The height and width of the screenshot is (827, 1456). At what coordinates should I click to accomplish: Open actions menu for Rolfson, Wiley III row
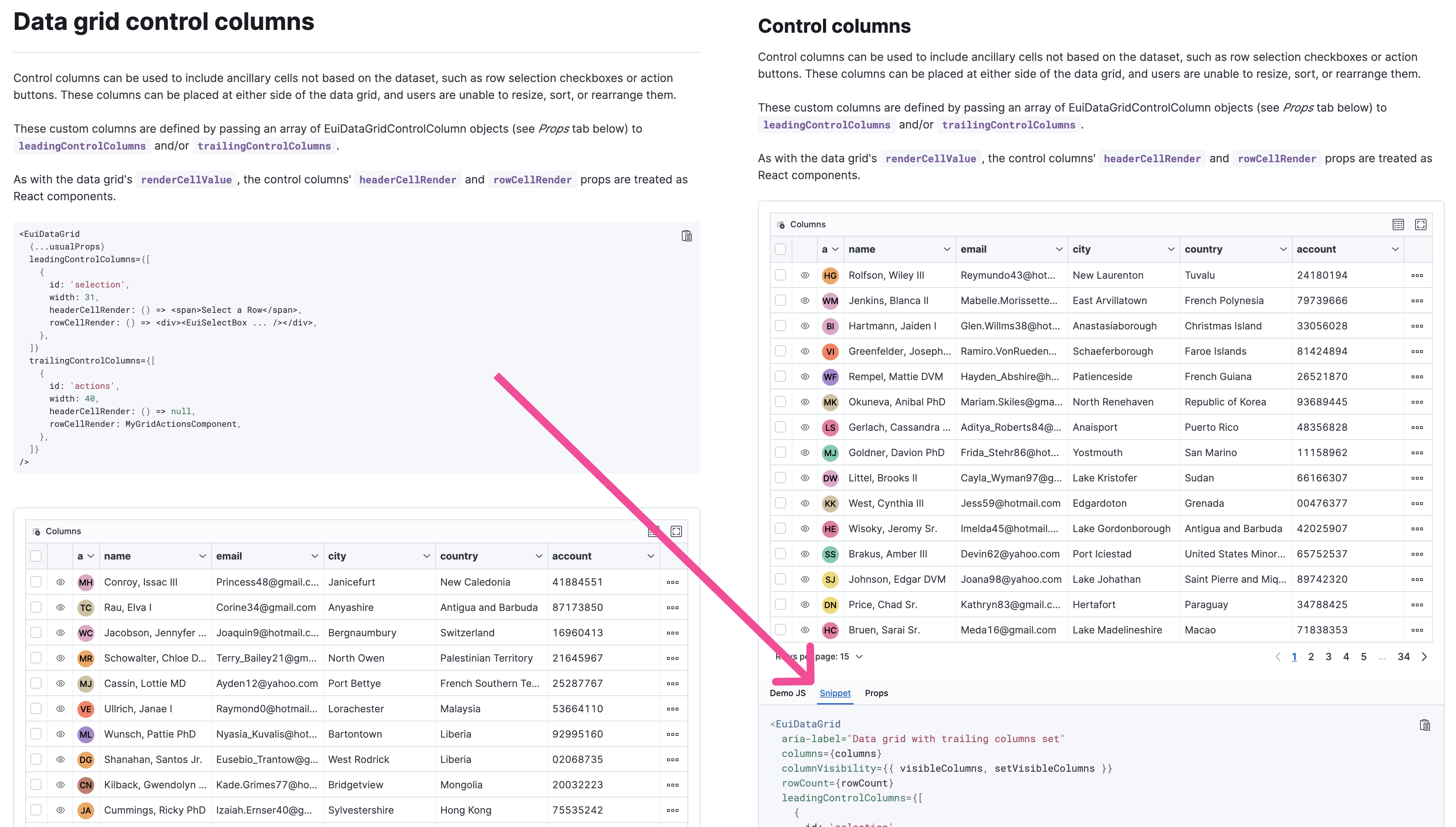click(x=1417, y=276)
